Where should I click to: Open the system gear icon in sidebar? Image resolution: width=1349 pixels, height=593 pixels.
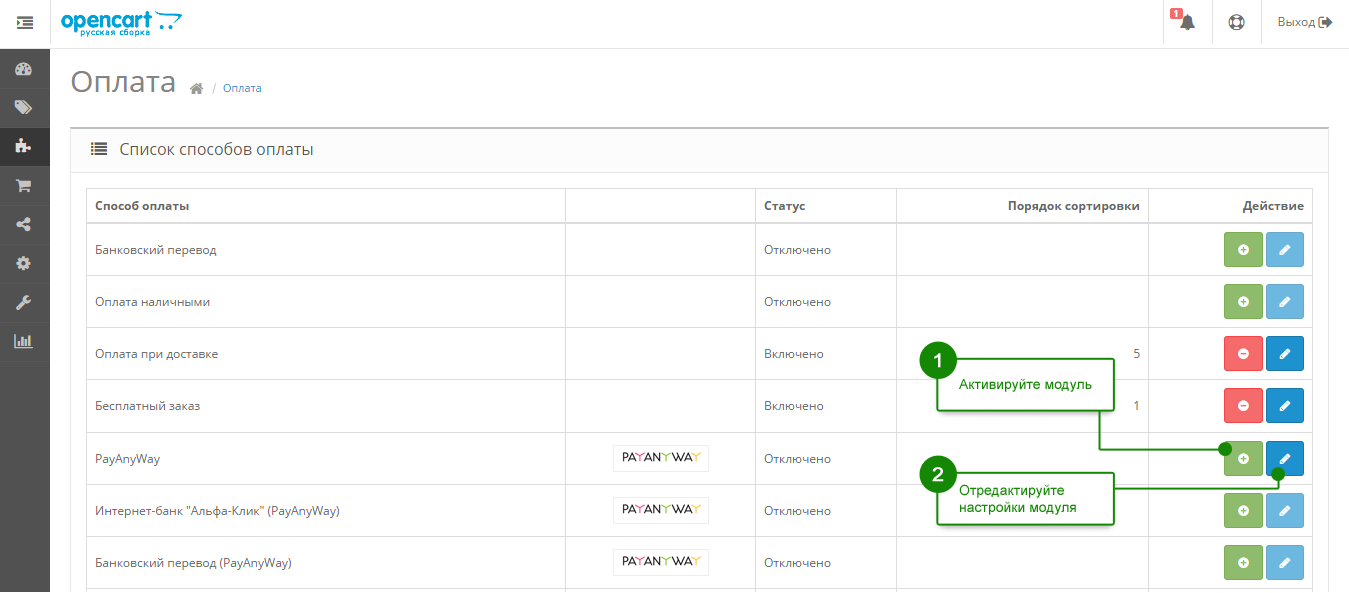pyautogui.click(x=24, y=263)
